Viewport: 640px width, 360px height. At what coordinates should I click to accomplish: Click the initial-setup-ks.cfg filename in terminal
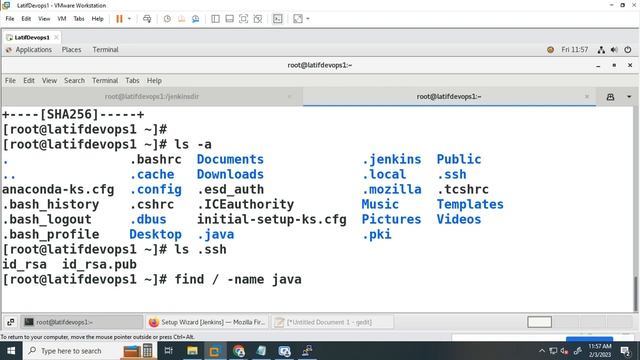click(x=272, y=220)
